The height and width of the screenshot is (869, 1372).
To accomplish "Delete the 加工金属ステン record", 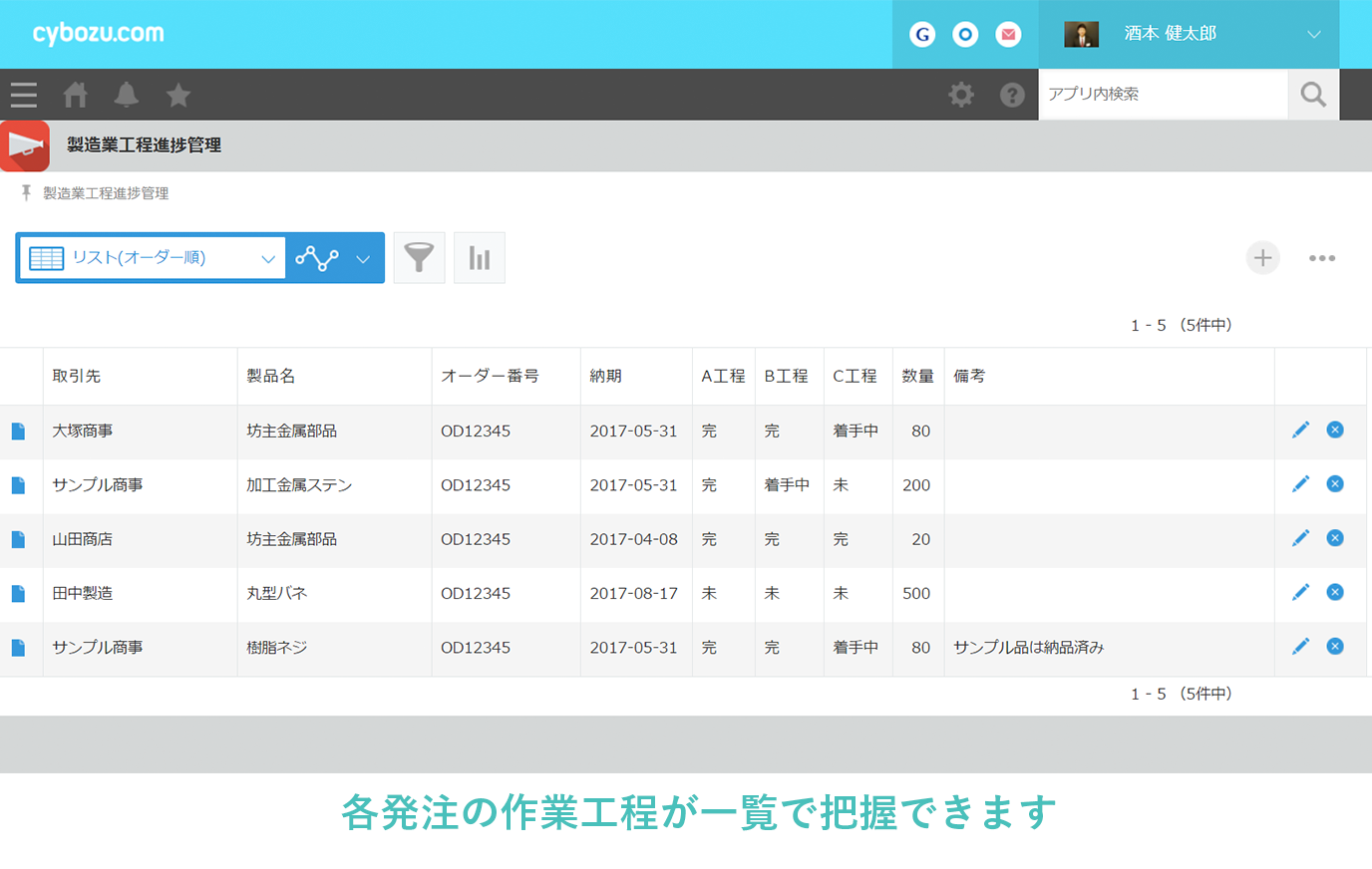I will (x=1335, y=483).
